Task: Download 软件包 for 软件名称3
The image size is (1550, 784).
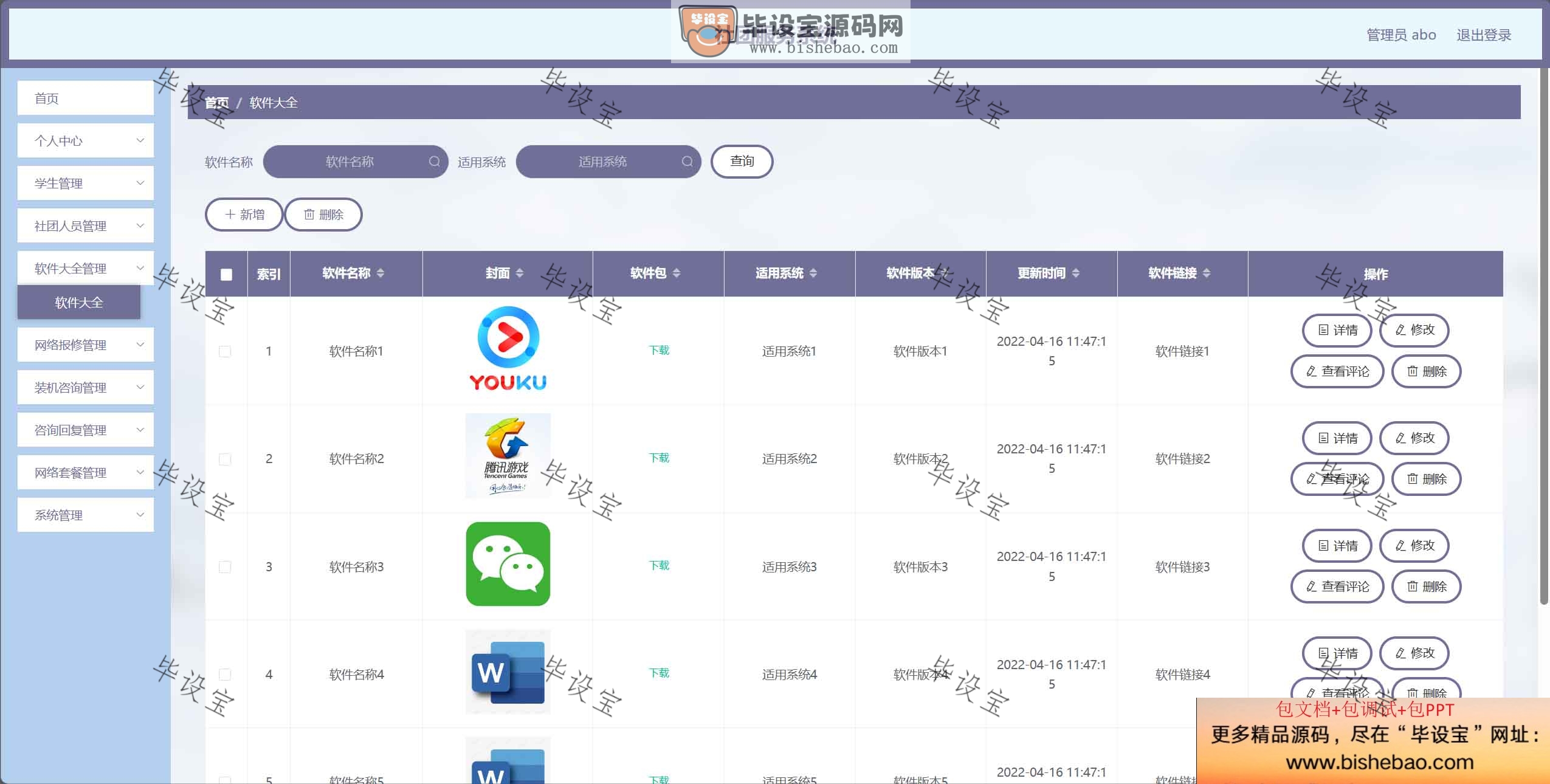Action: pyautogui.click(x=659, y=565)
